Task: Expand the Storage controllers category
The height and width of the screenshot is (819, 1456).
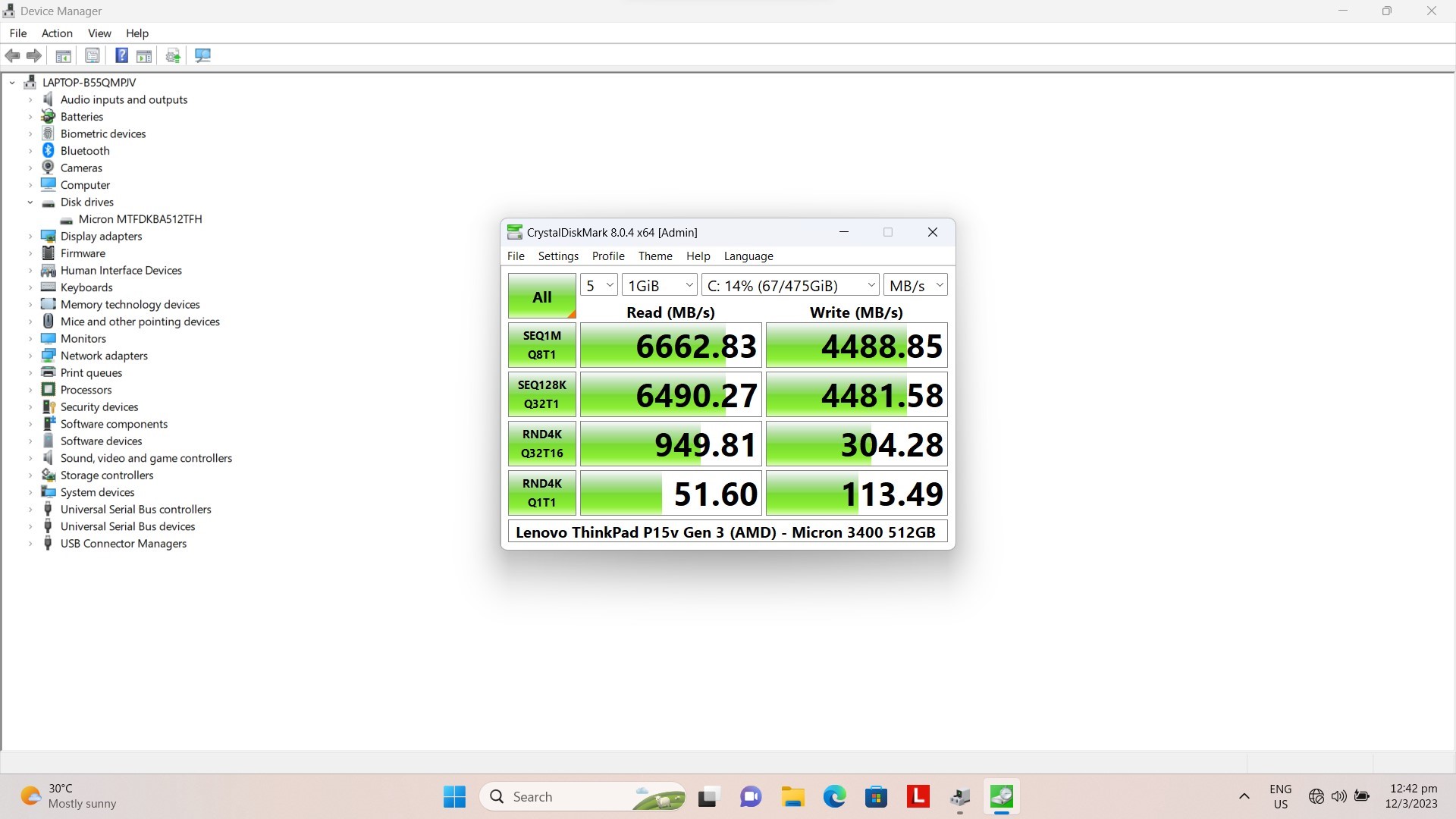Action: pyautogui.click(x=30, y=475)
